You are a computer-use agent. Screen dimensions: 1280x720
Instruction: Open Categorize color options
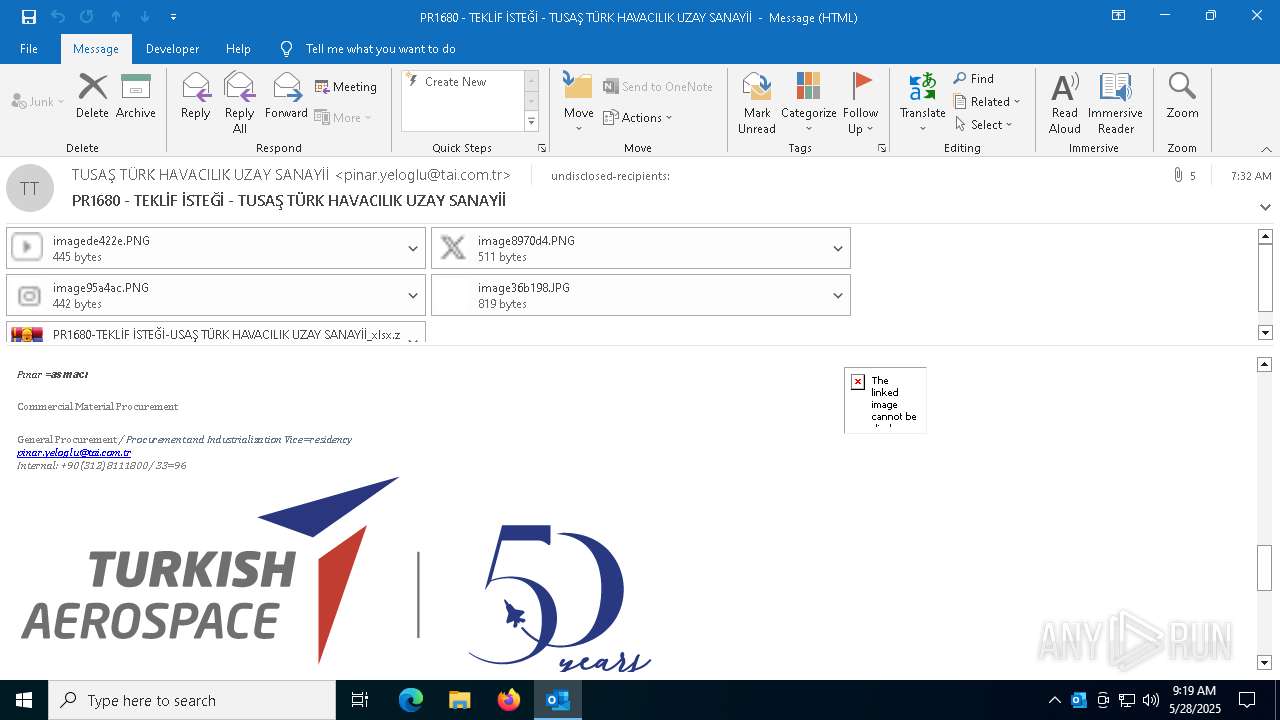[x=809, y=102]
